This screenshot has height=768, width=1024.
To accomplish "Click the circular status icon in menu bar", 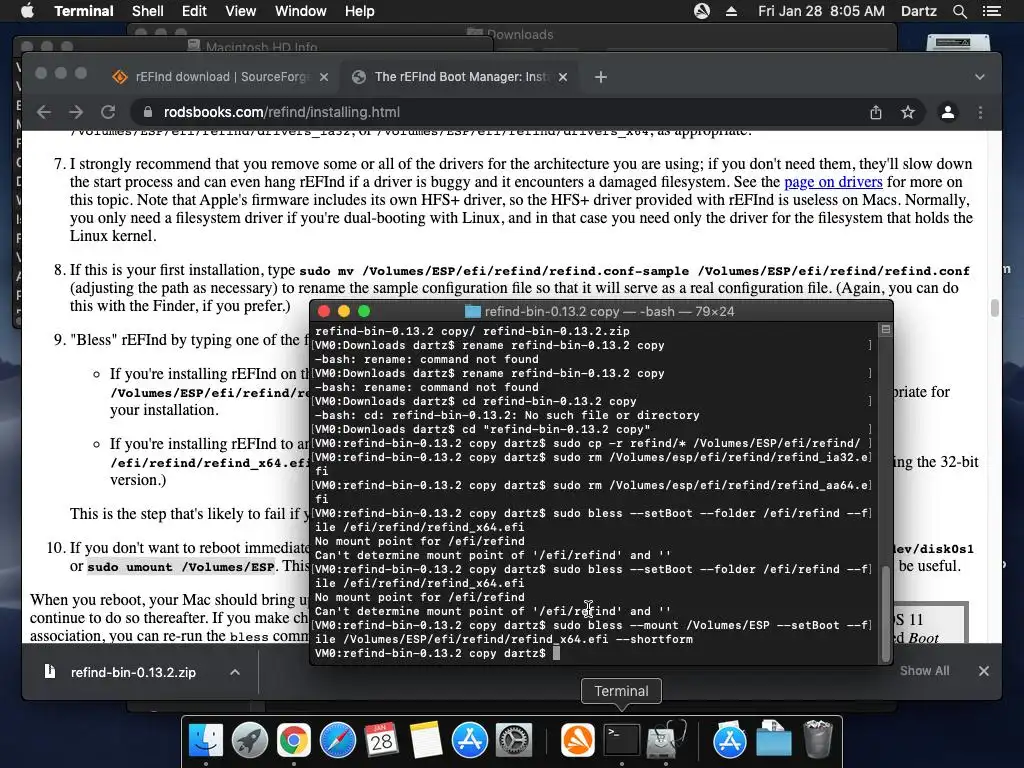I will 702,11.
